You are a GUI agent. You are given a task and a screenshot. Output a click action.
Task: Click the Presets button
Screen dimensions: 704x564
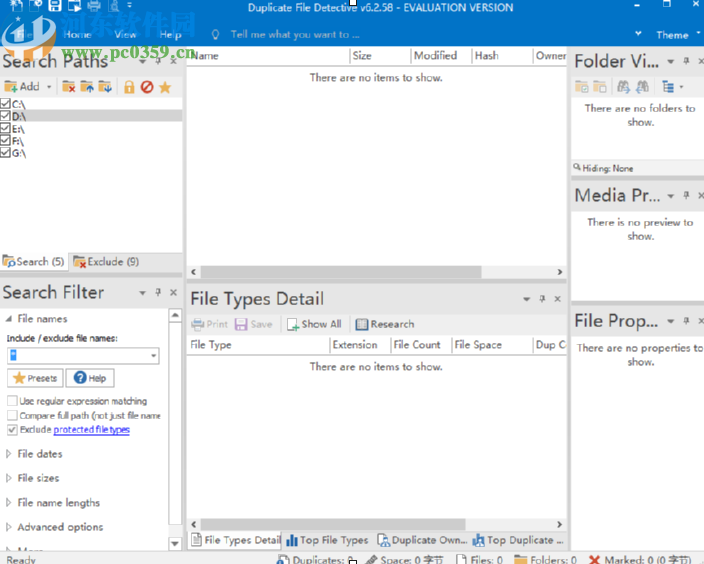[x=35, y=378]
